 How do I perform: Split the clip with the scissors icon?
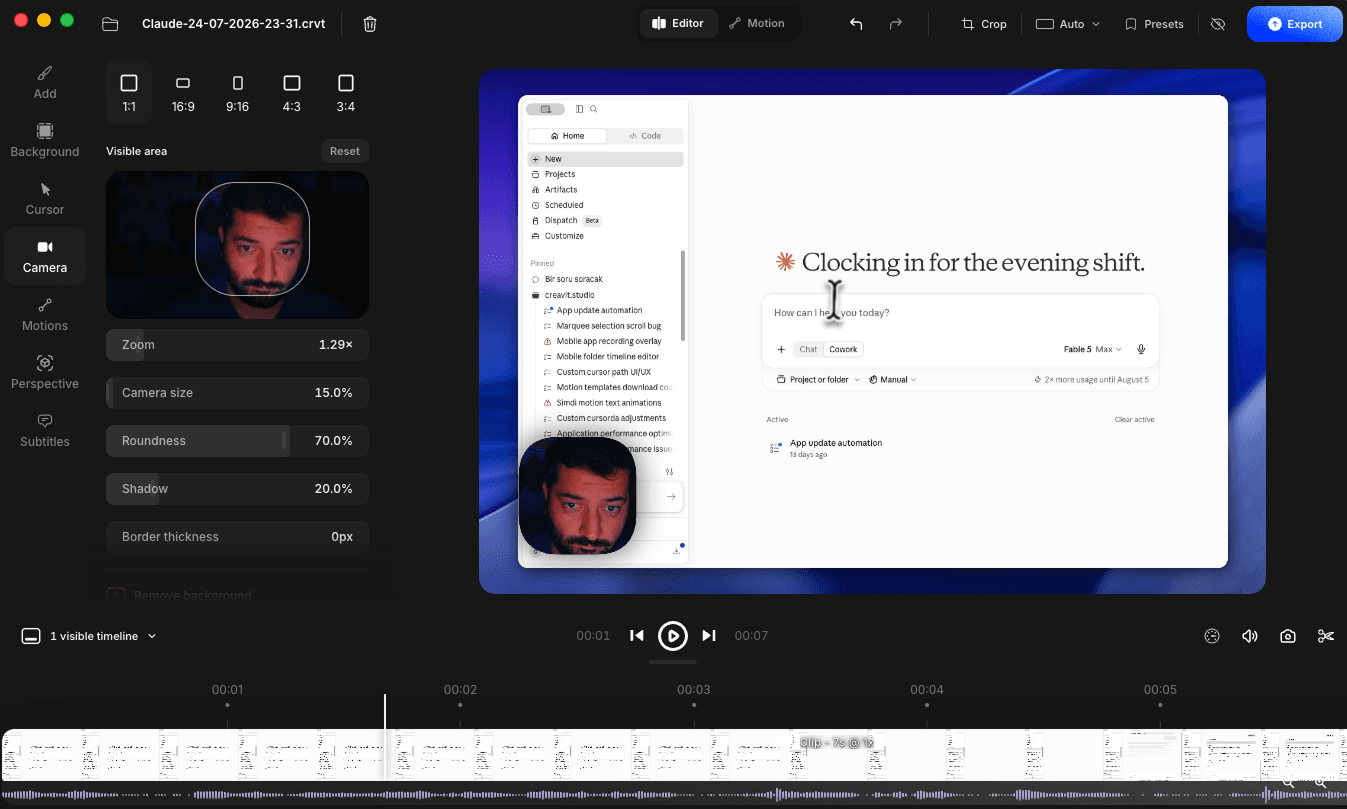(x=1326, y=636)
